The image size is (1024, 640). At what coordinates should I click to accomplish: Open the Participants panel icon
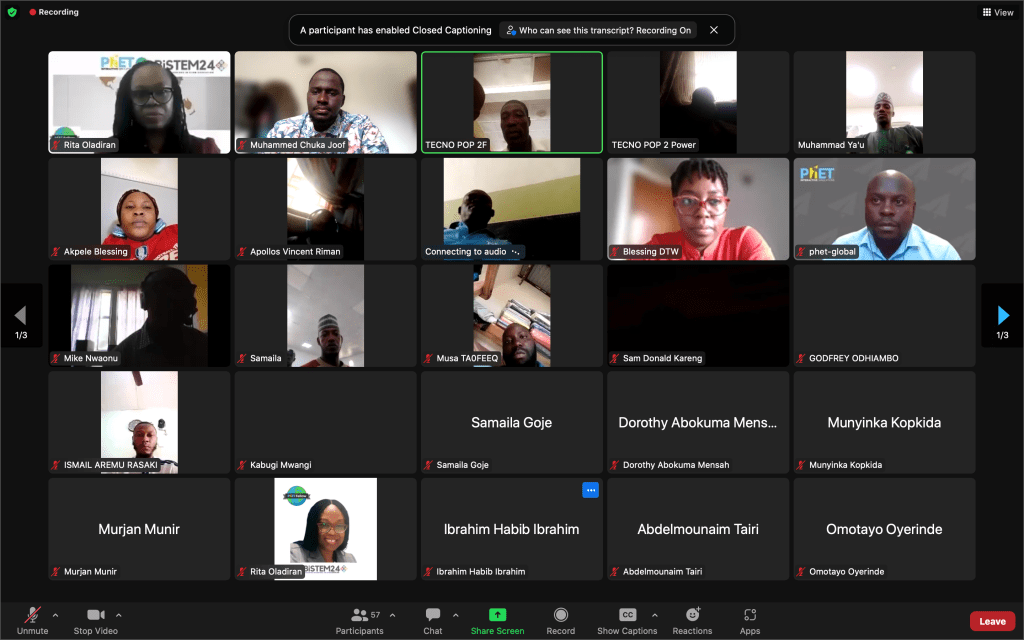tap(359, 615)
